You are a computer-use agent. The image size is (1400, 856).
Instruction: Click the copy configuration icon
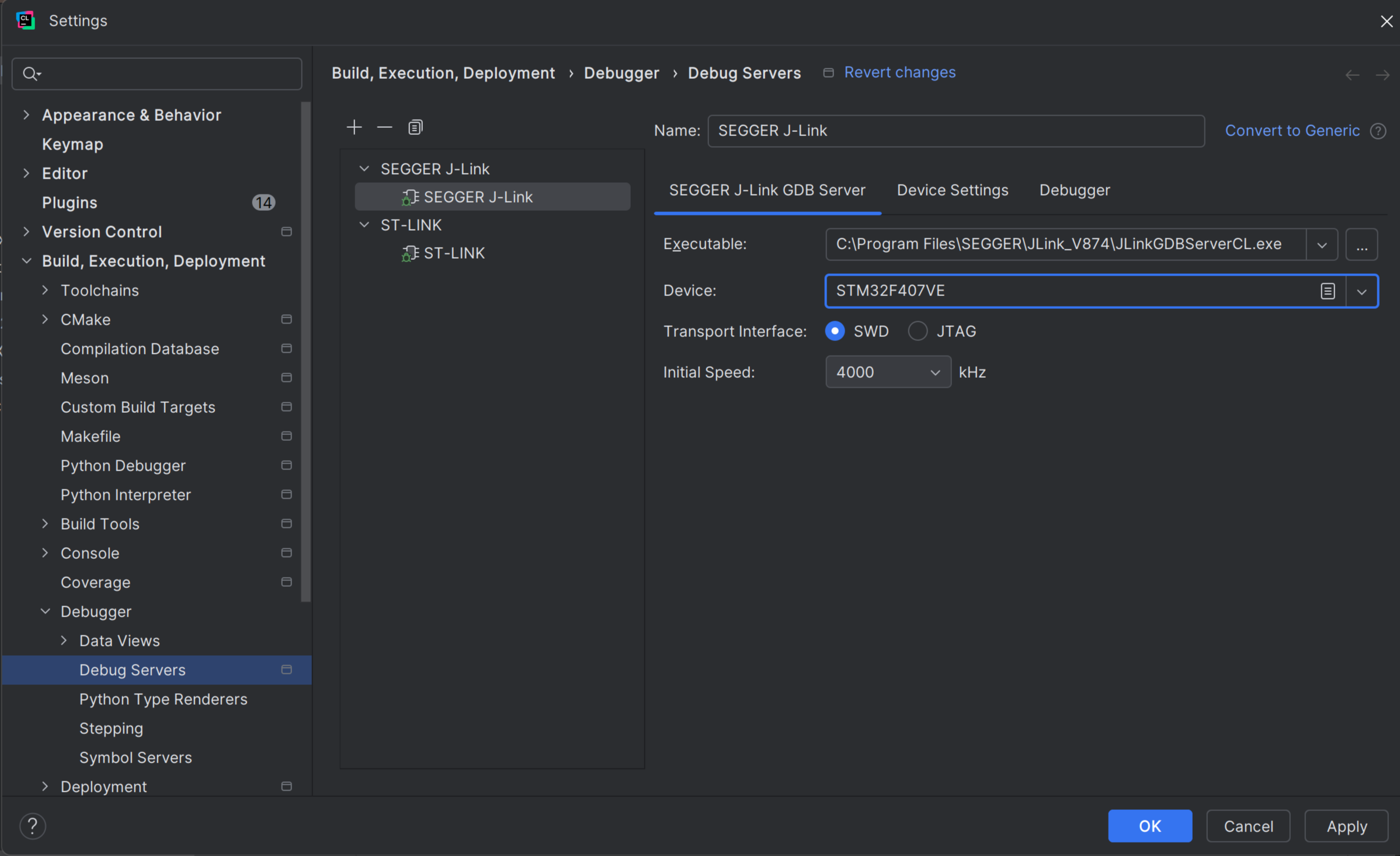415,127
